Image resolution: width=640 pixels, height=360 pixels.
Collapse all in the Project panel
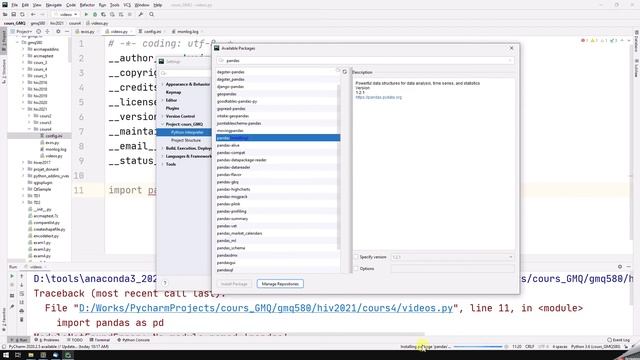48,31
